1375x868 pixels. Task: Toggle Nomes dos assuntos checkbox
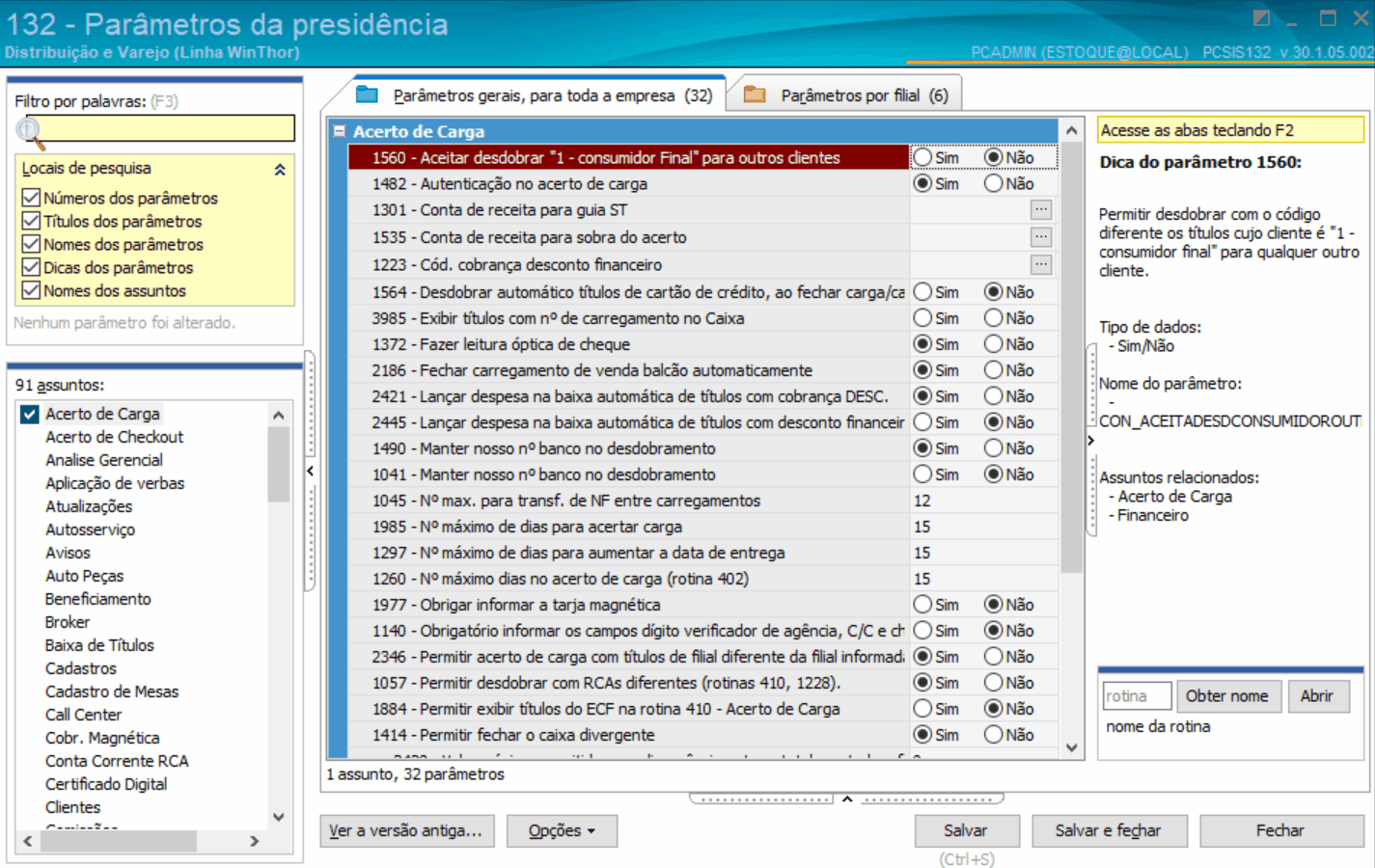31,290
